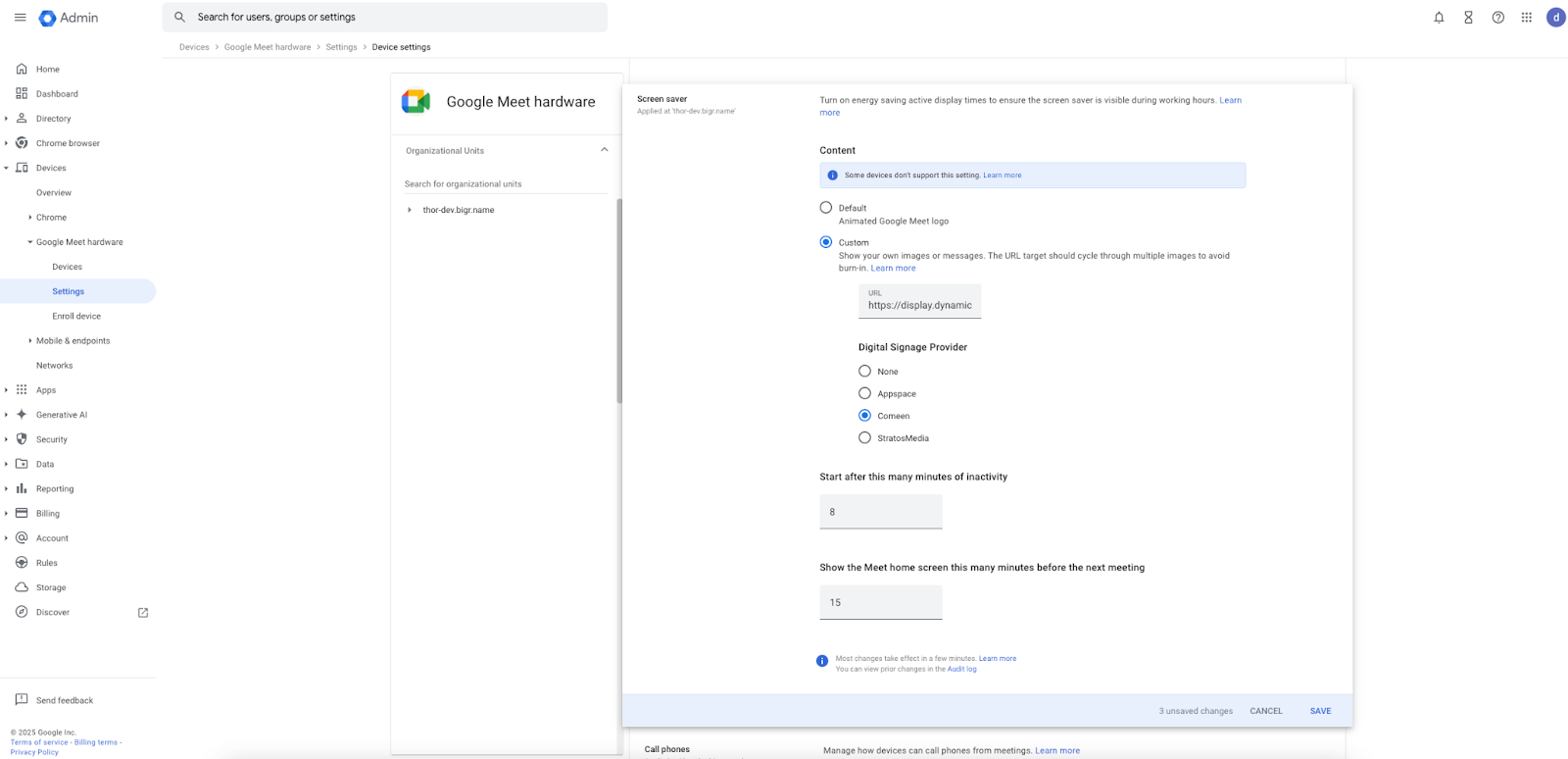Screen dimensions: 1568x759
Task: Click the hamburger main menu icon
Action: [x=20, y=18]
